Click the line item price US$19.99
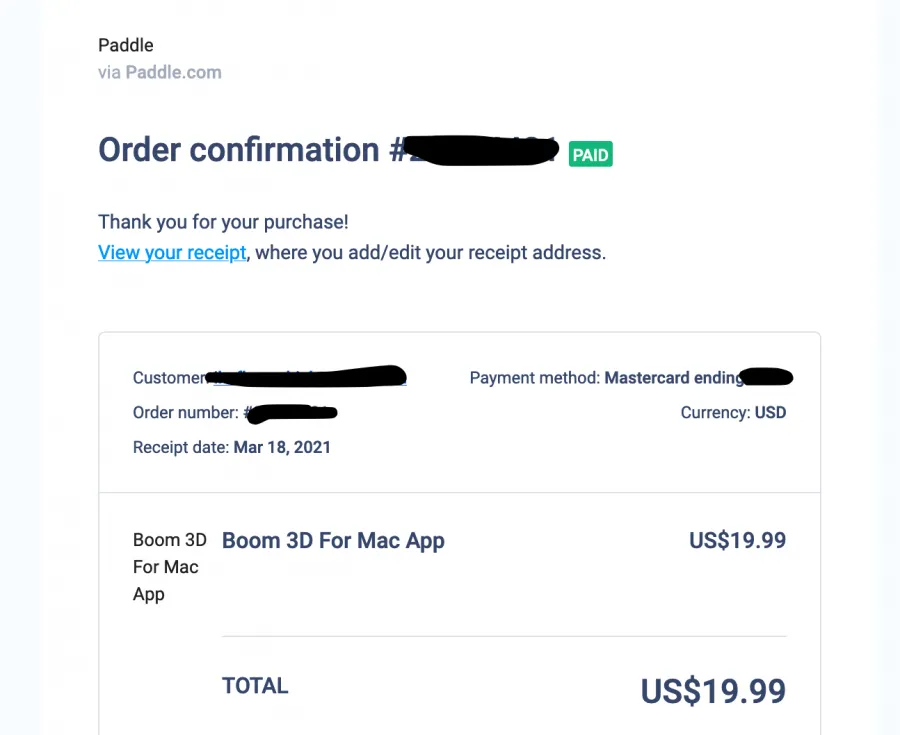The height and width of the screenshot is (735, 900). tap(737, 541)
